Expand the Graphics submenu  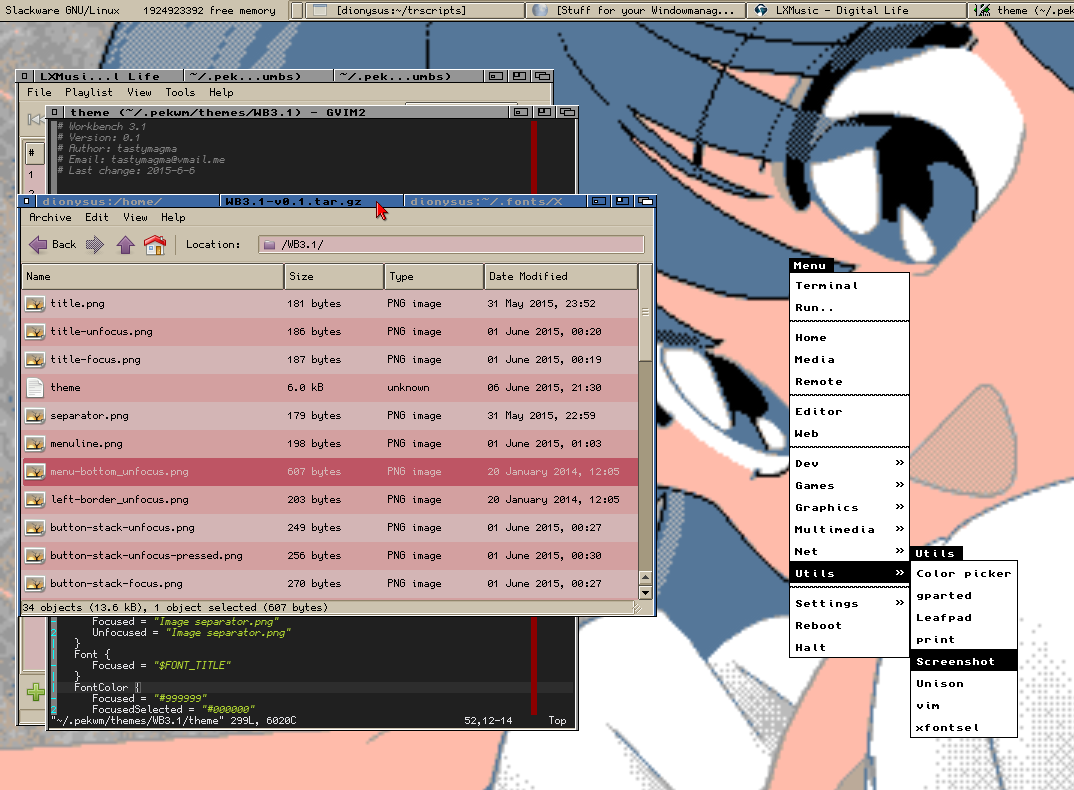pos(849,508)
